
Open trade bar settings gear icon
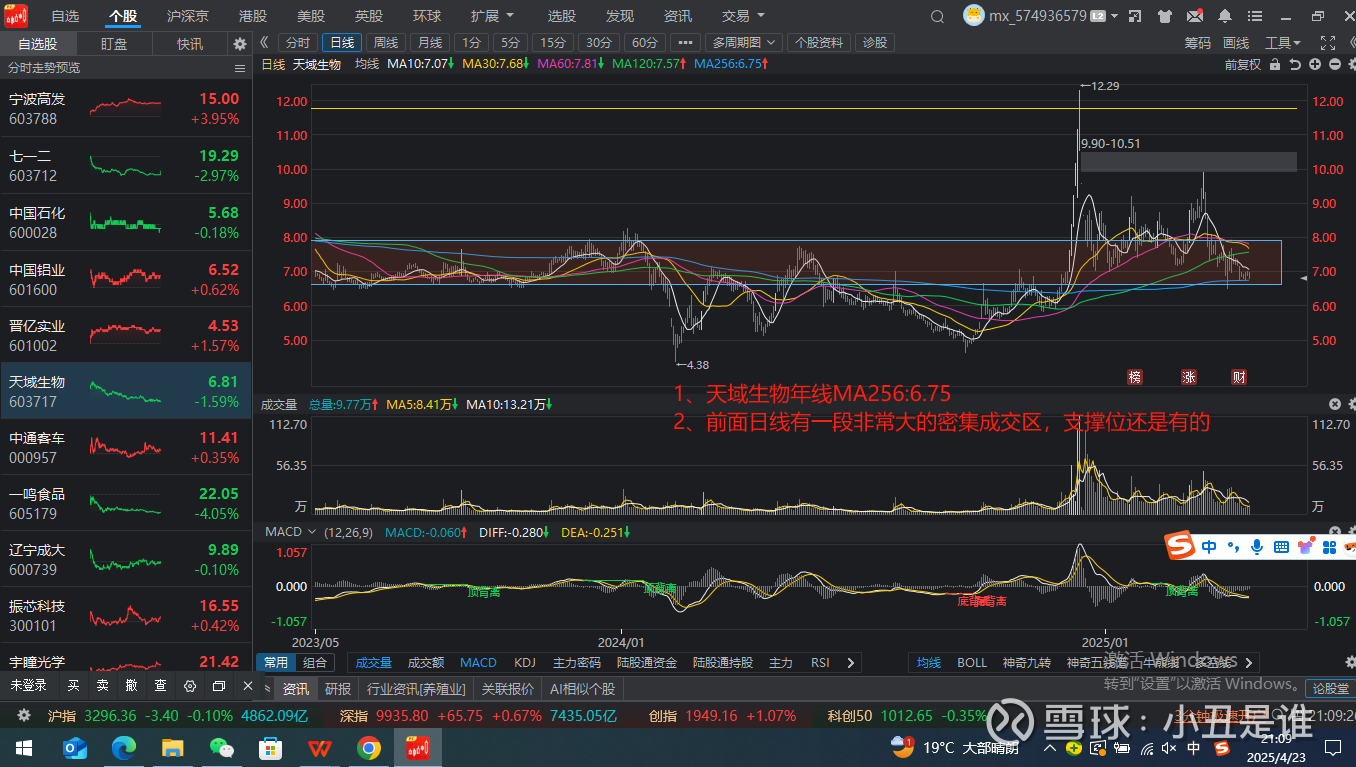pyautogui.click(x=190, y=686)
